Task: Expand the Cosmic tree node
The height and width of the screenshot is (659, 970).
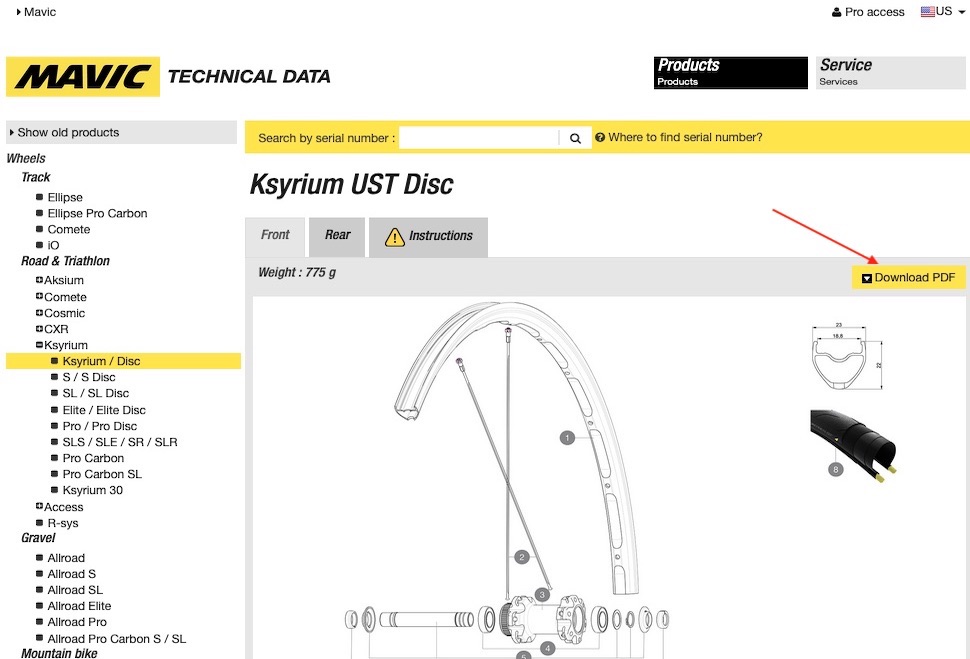Action: (x=39, y=313)
